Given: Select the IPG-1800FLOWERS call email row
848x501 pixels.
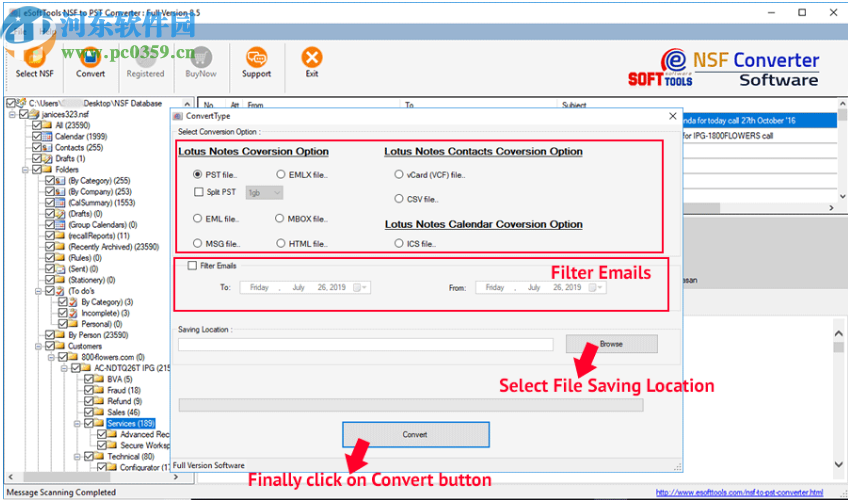Looking at the screenshot, I should click(x=759, y=136).
